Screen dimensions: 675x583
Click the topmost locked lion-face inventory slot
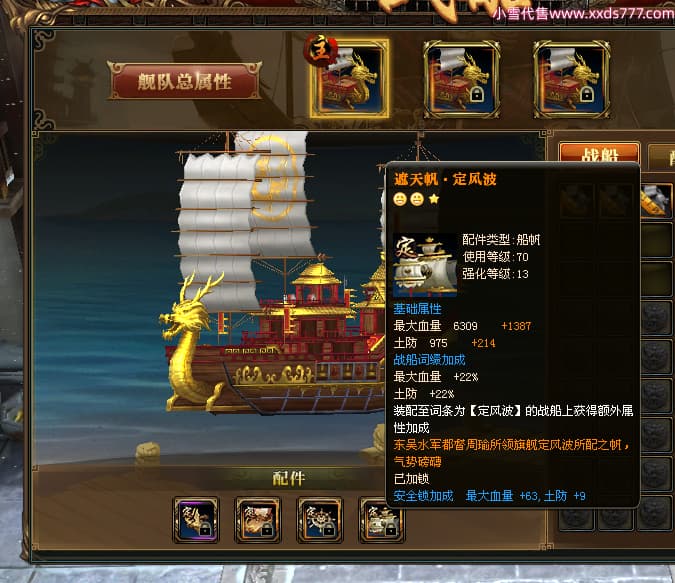tap(656, 318)
